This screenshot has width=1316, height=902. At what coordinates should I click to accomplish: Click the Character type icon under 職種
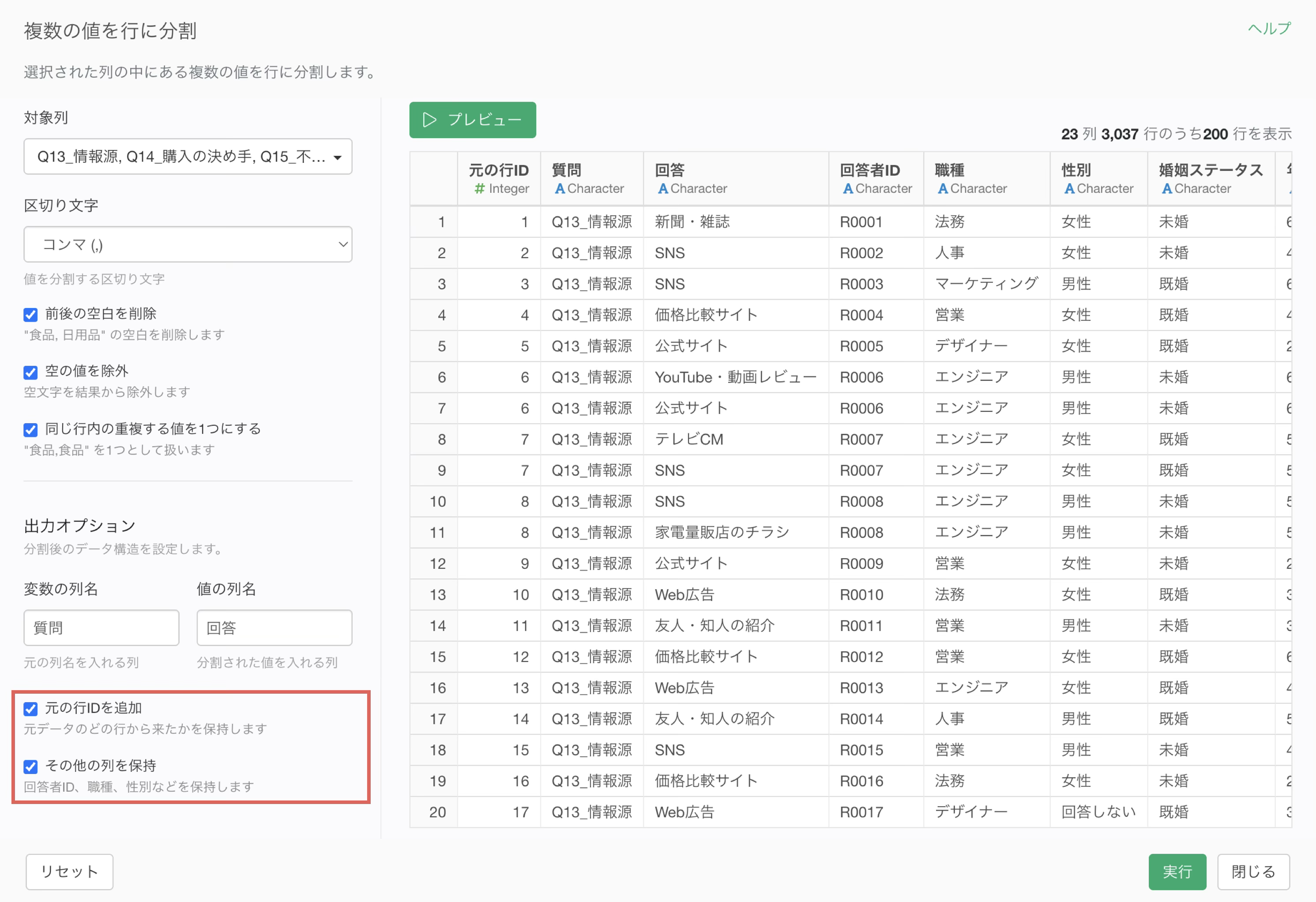click(x=943, y=188)
